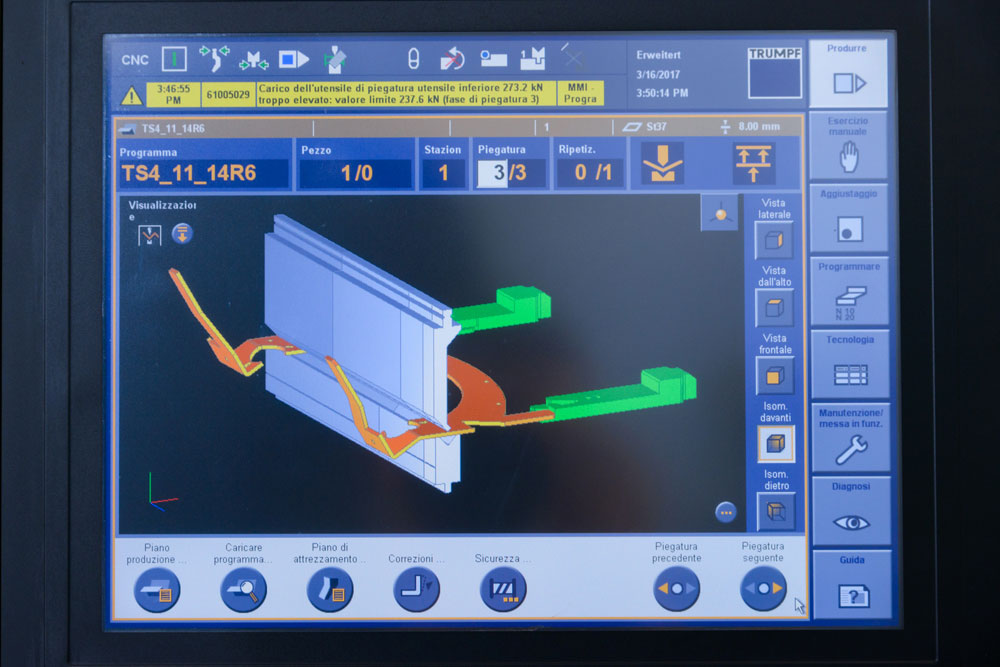The width and height of the screenshot is (1000, 667).
Task: Select Isom. davanti isometric view
Action: pyautogui.click(x=776, y=444)
